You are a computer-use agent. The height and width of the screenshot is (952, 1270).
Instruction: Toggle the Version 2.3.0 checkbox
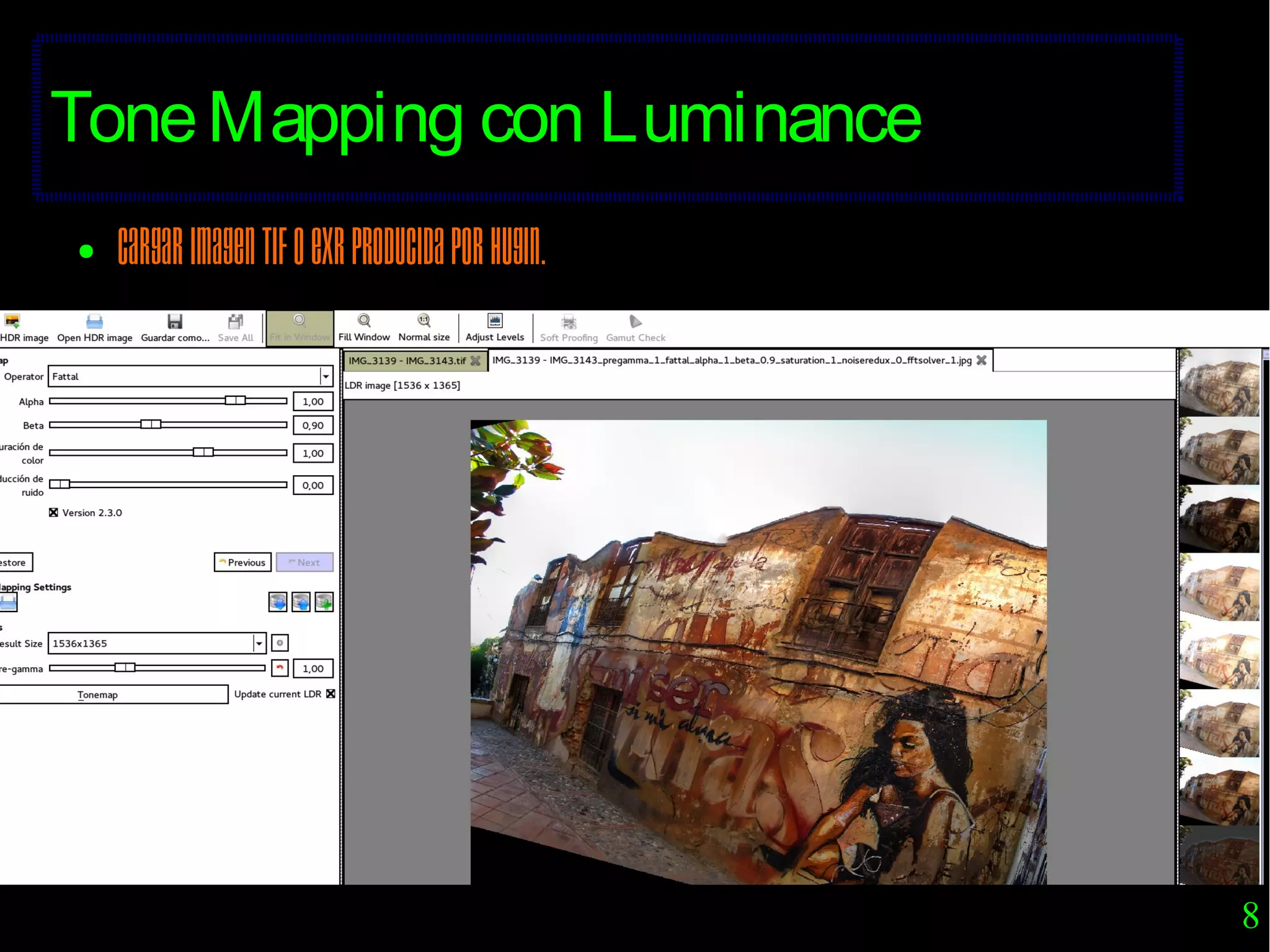tap(54, 512)
